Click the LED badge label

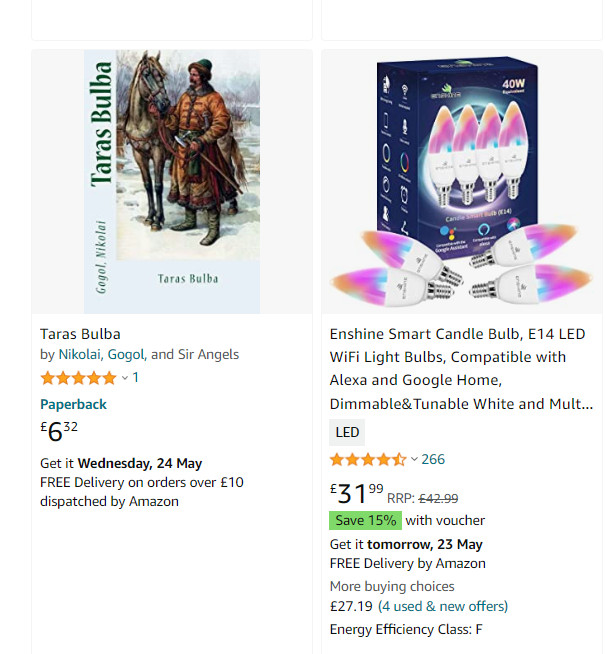(347, 432)
